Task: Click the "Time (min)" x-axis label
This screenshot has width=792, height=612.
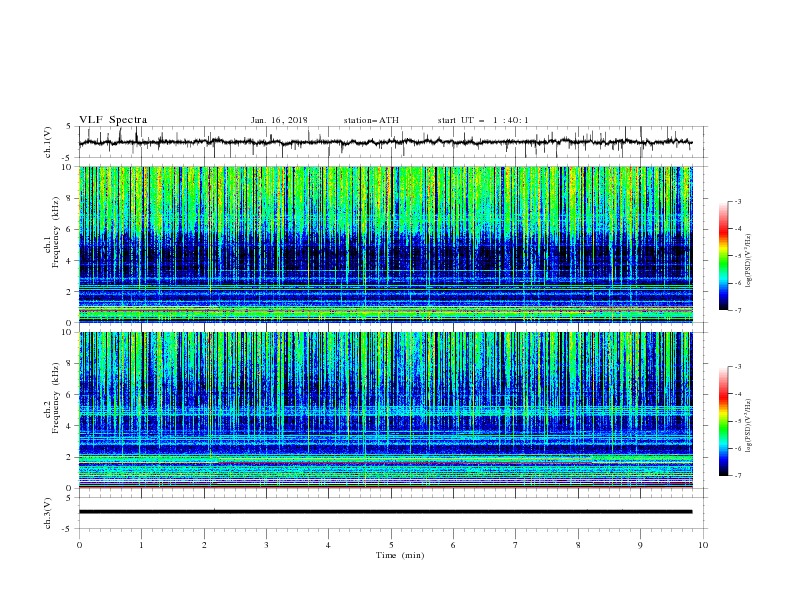Action: (400, 555)
